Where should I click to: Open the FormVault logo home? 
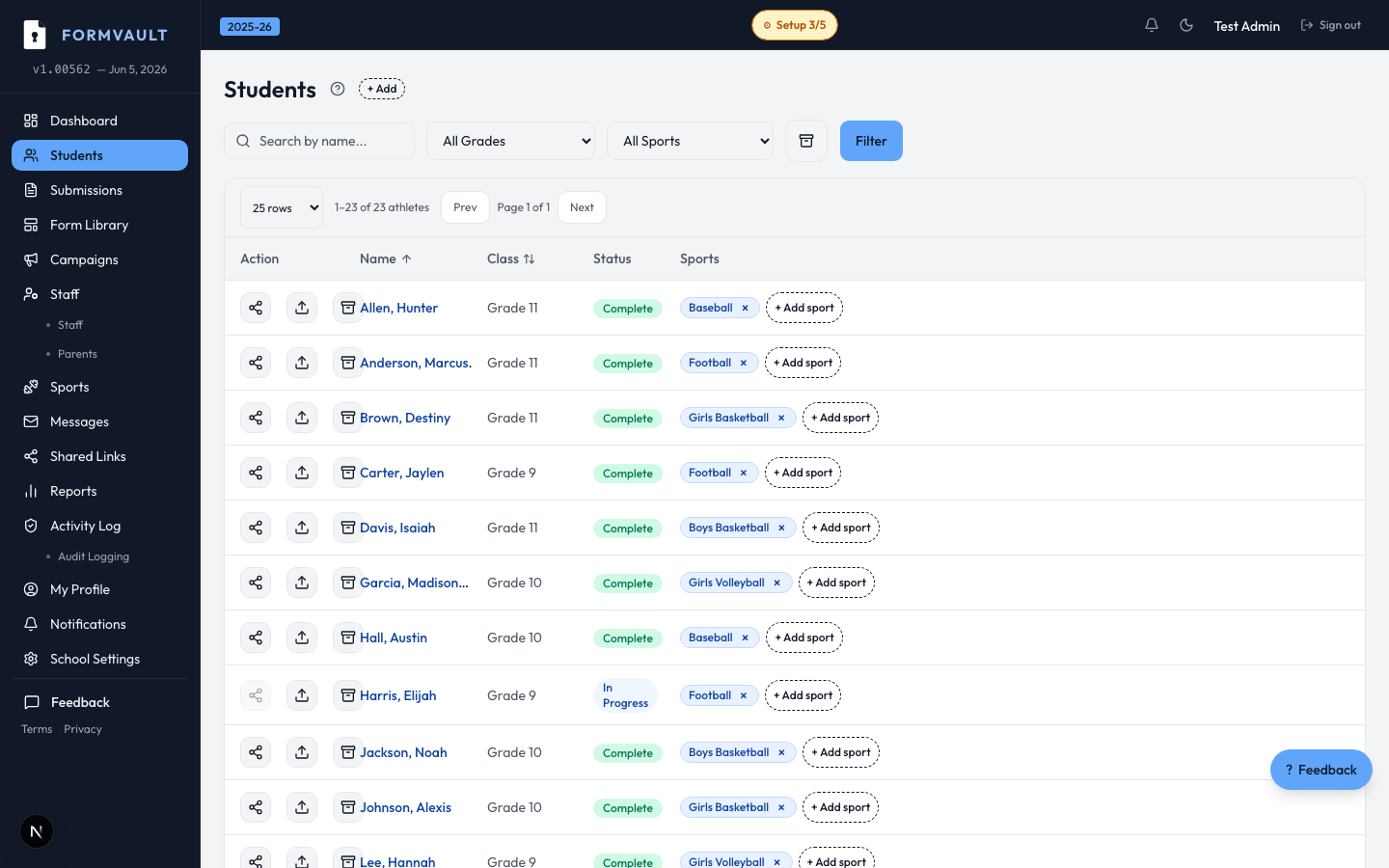click(95, 35)
